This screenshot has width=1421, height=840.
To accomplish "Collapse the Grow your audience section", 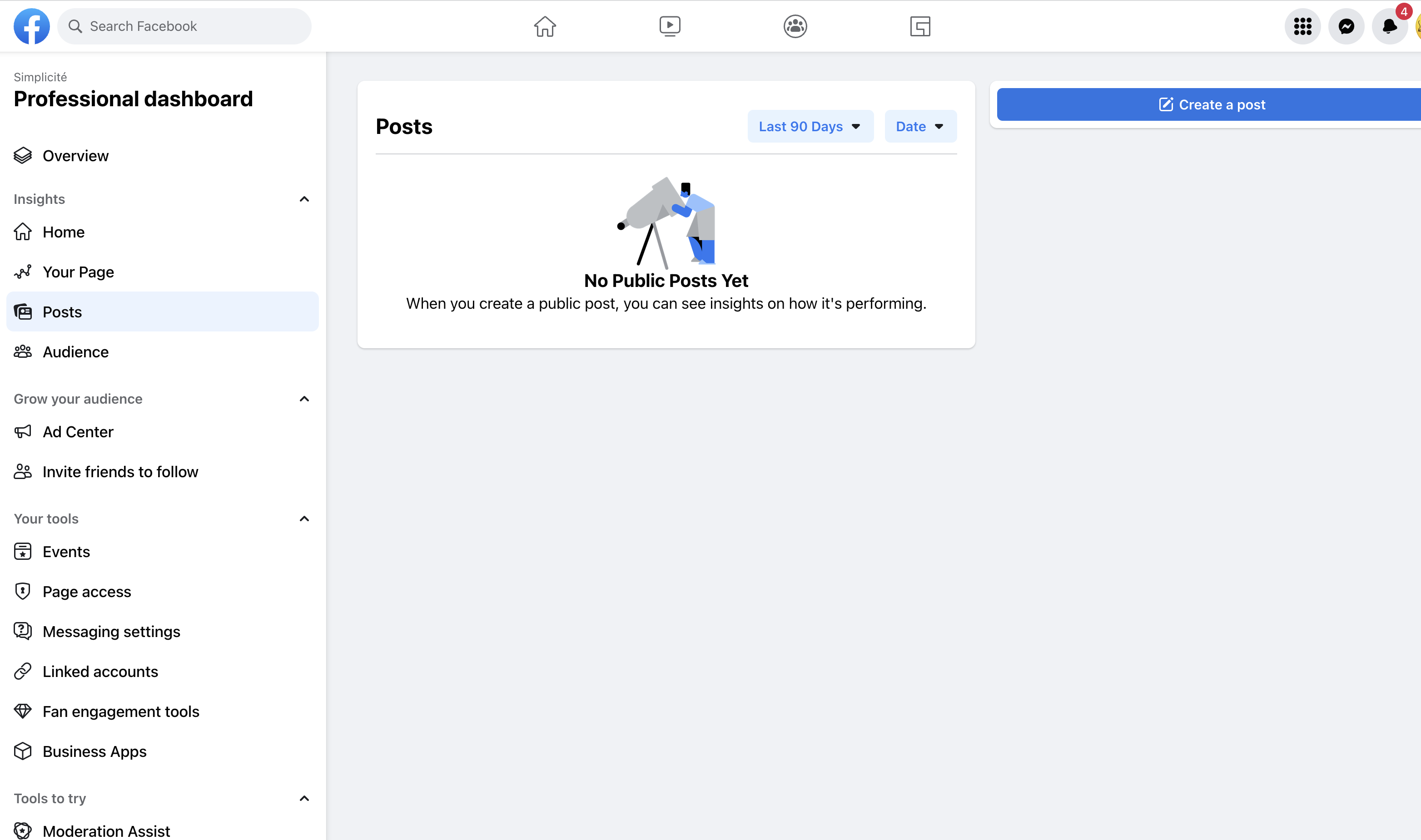I will click(304, 399).
